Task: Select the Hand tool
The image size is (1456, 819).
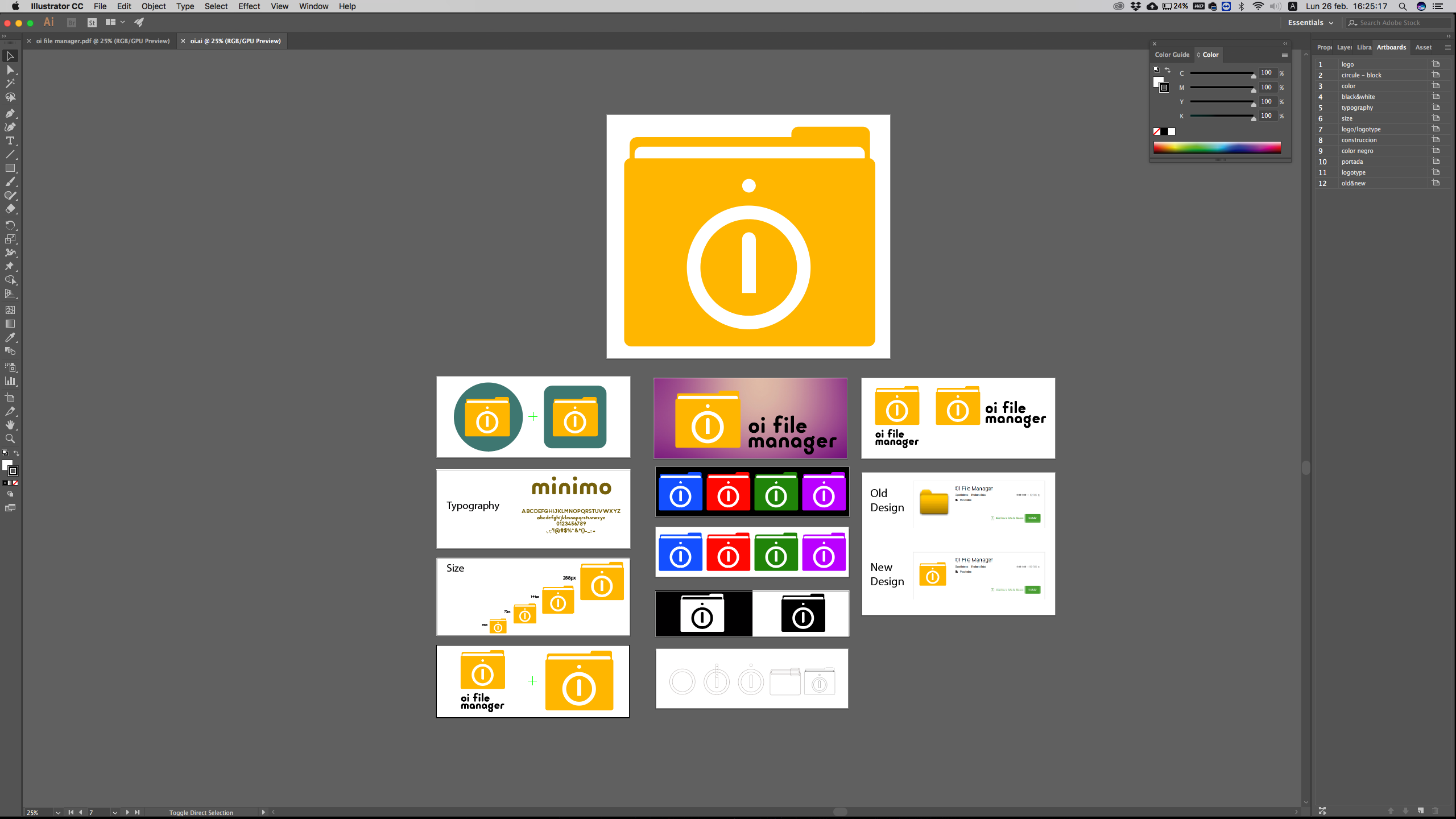Action: 10,425
